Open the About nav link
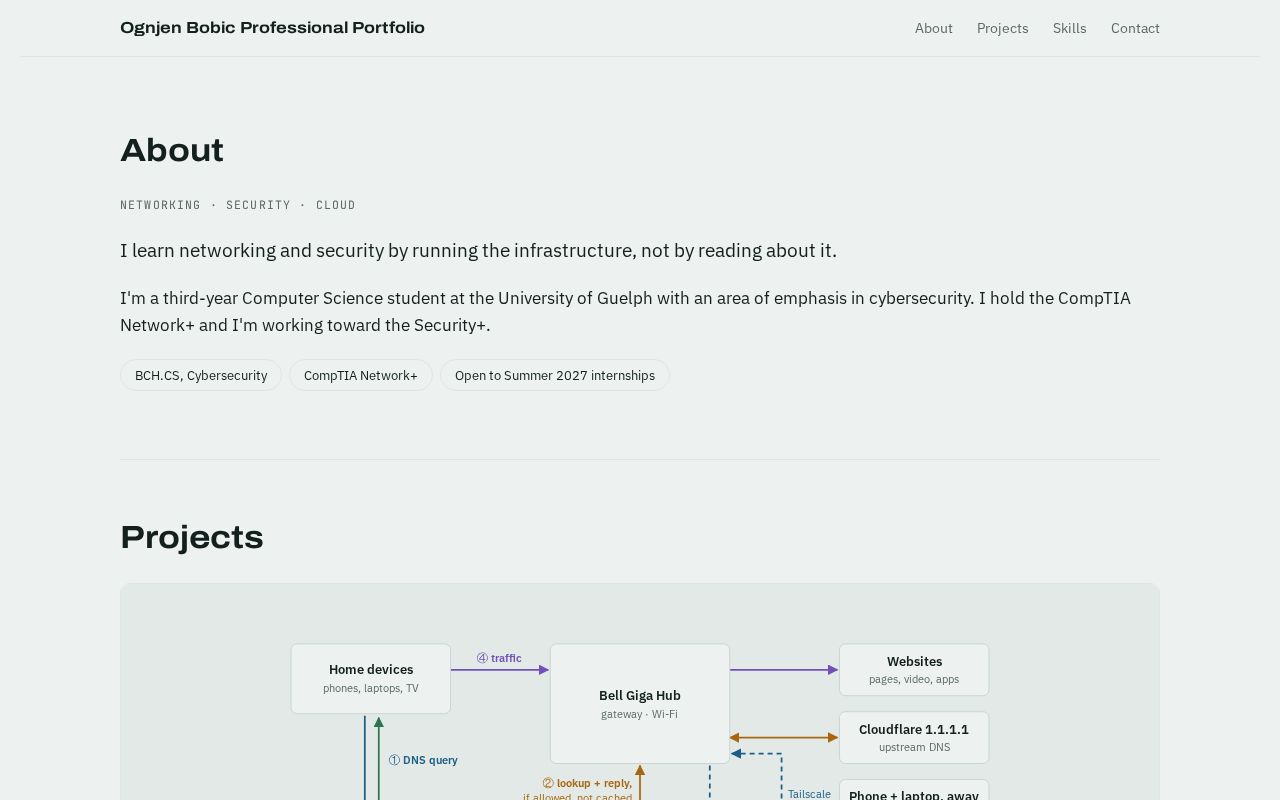The height and width of the screenshot is (800, 1280). pos(933,28)
